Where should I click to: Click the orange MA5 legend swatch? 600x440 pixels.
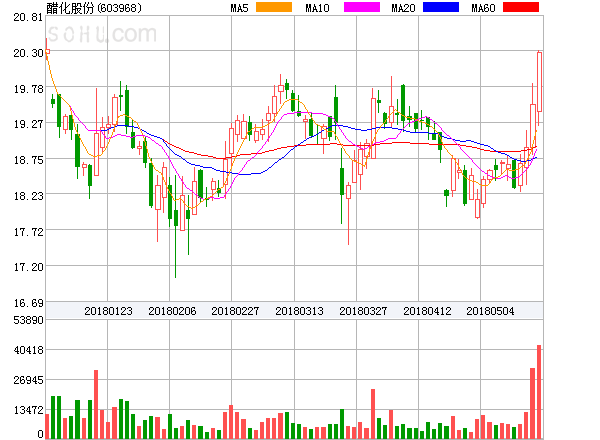click(274, 7)
